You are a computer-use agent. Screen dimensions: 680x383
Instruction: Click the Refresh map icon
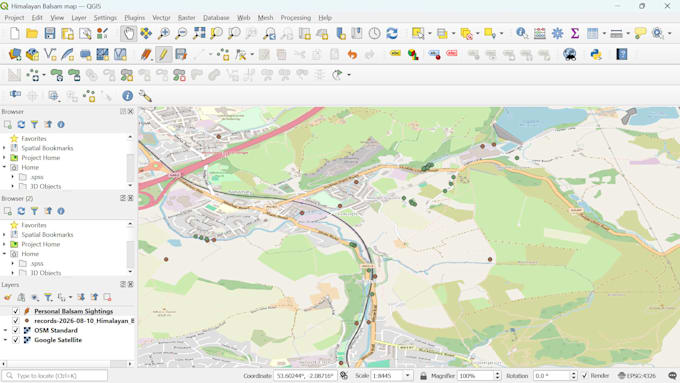coord(392,33)
